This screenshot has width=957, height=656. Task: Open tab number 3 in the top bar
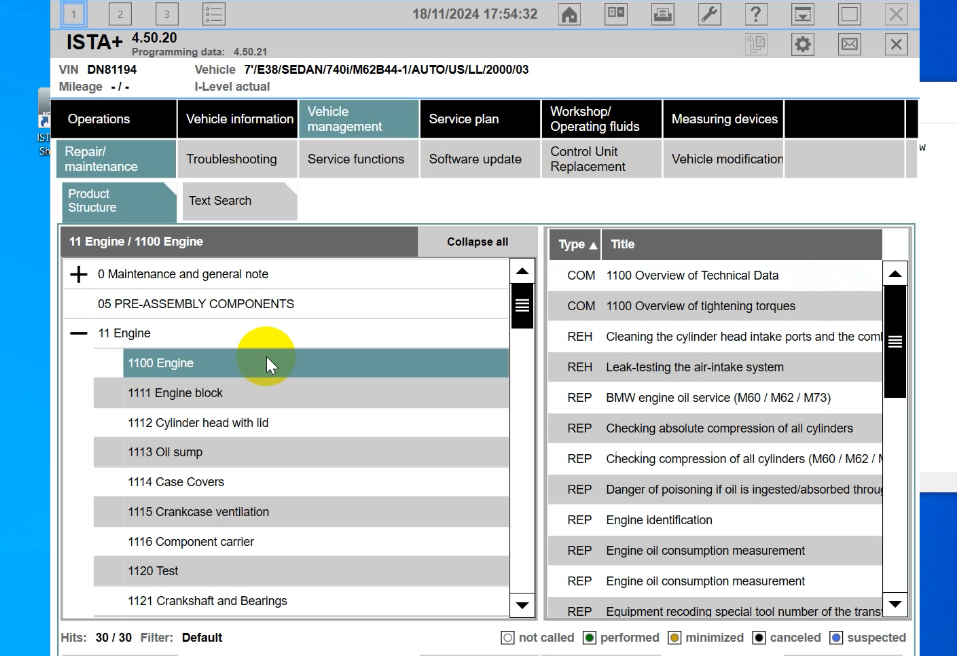pyautogui.click(x=167, y=14)
